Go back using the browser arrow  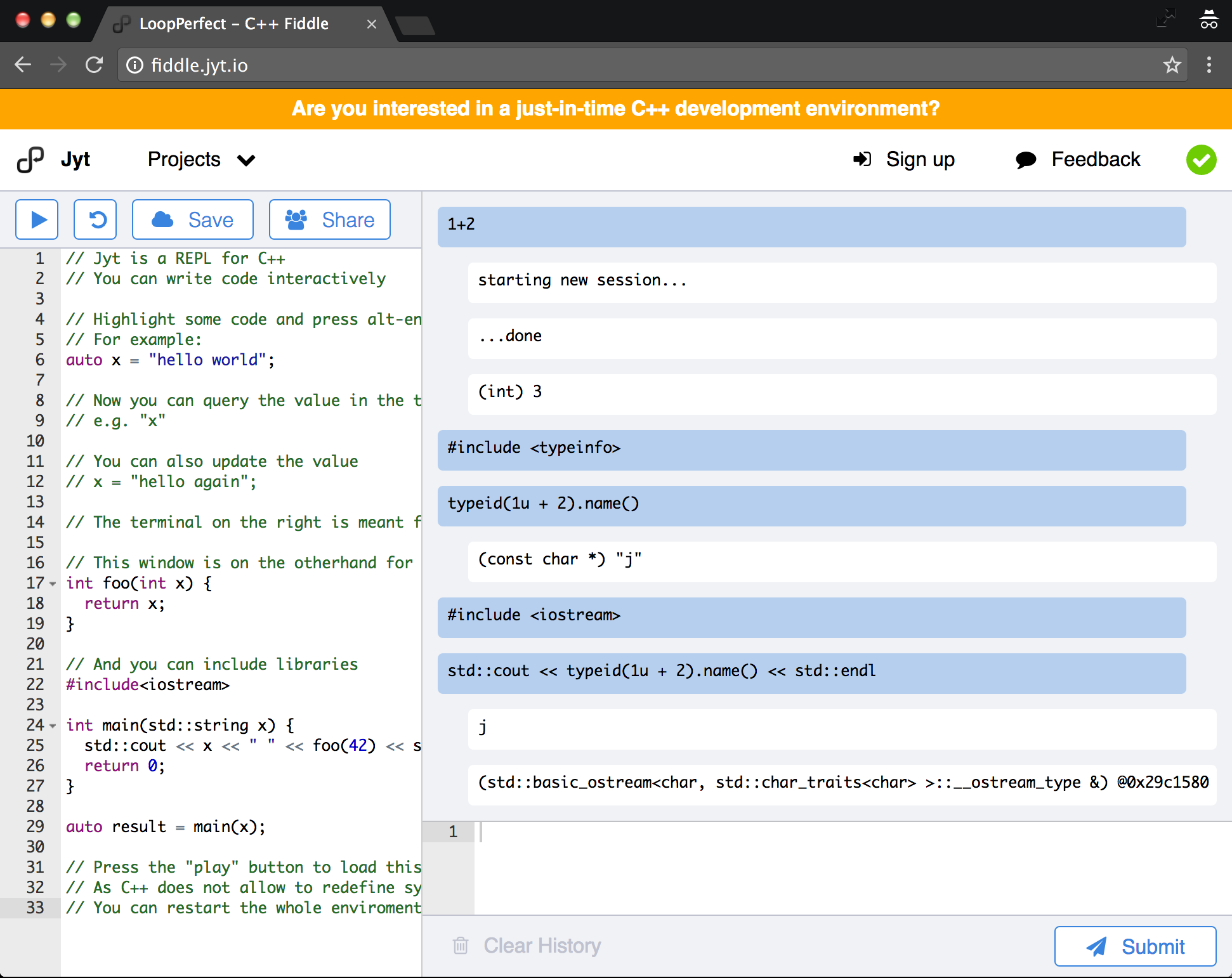pos(23,65)
